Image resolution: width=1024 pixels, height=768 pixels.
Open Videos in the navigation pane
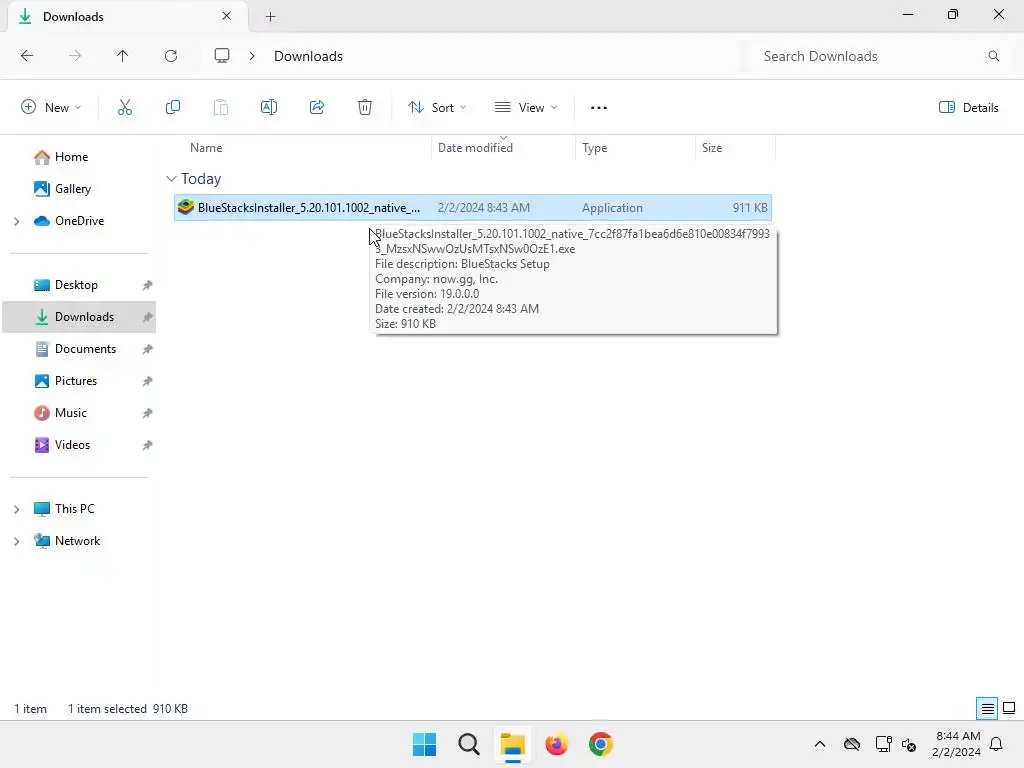click(72, 445)
